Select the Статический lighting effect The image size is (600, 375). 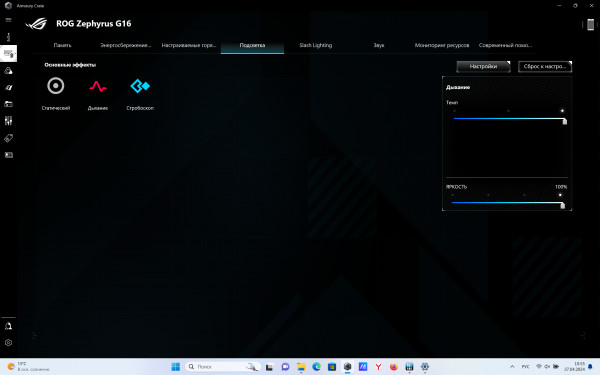pyautogui.click(x=56, y=93)
